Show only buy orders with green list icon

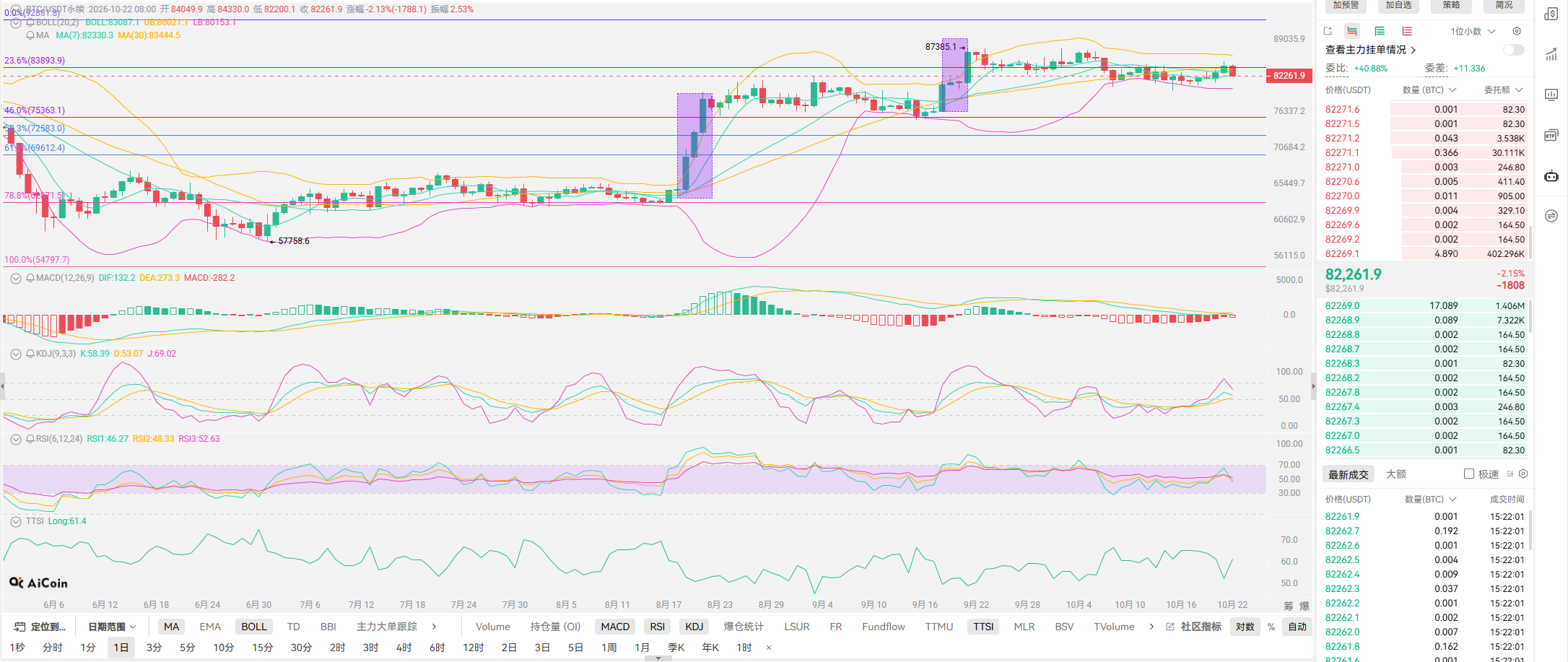tap(1380, 31)
